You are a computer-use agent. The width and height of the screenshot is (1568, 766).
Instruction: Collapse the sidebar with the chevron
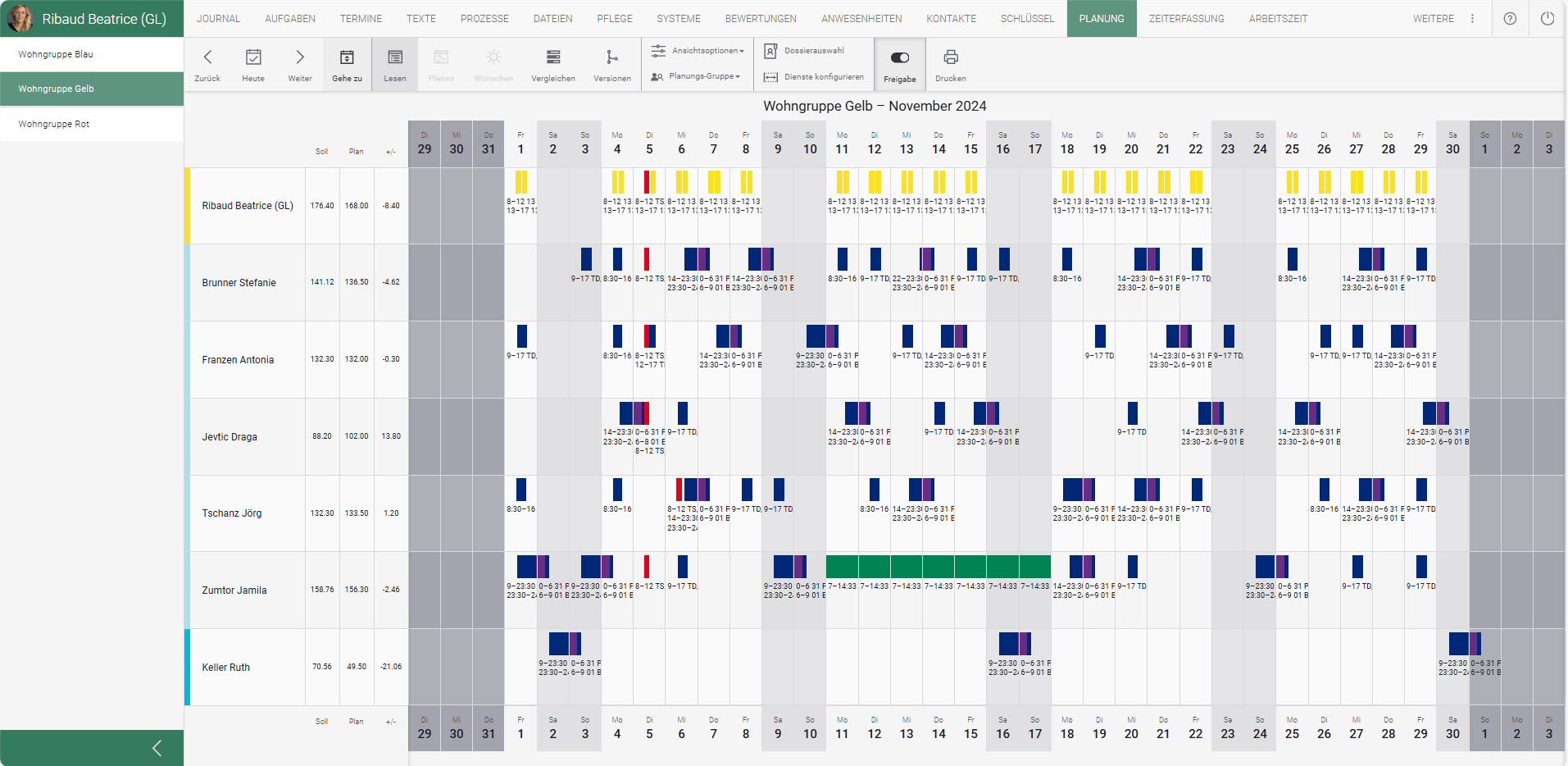click(157, 747)
